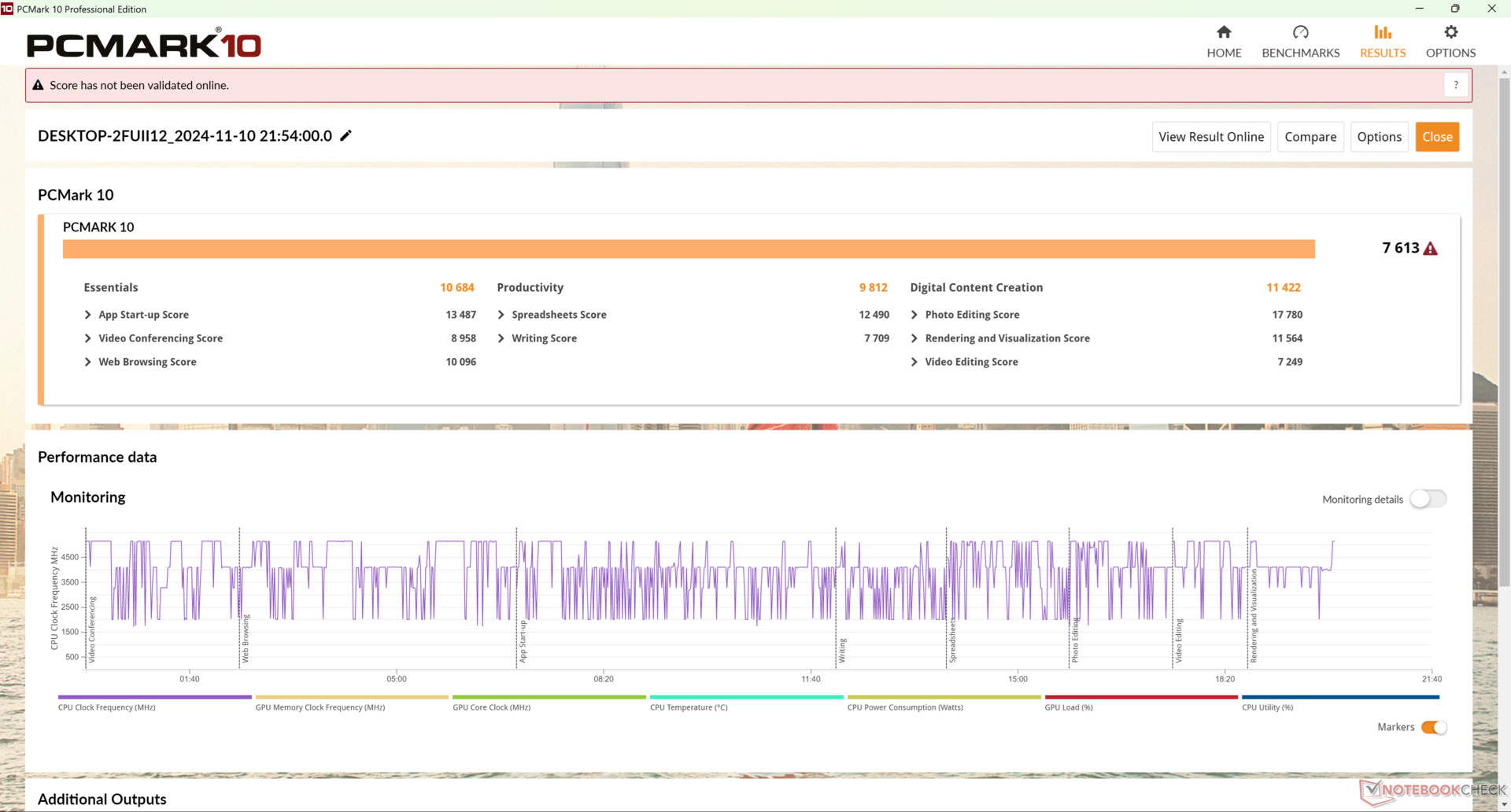Turn off the Markers switch

tap(1434, 727)
